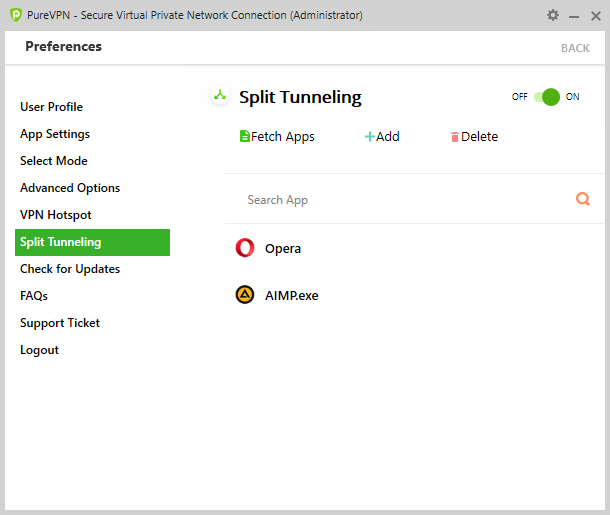Viewport: 610px width, 515px height.
Task: Open Check for Updates
Action: click(70, 269)
